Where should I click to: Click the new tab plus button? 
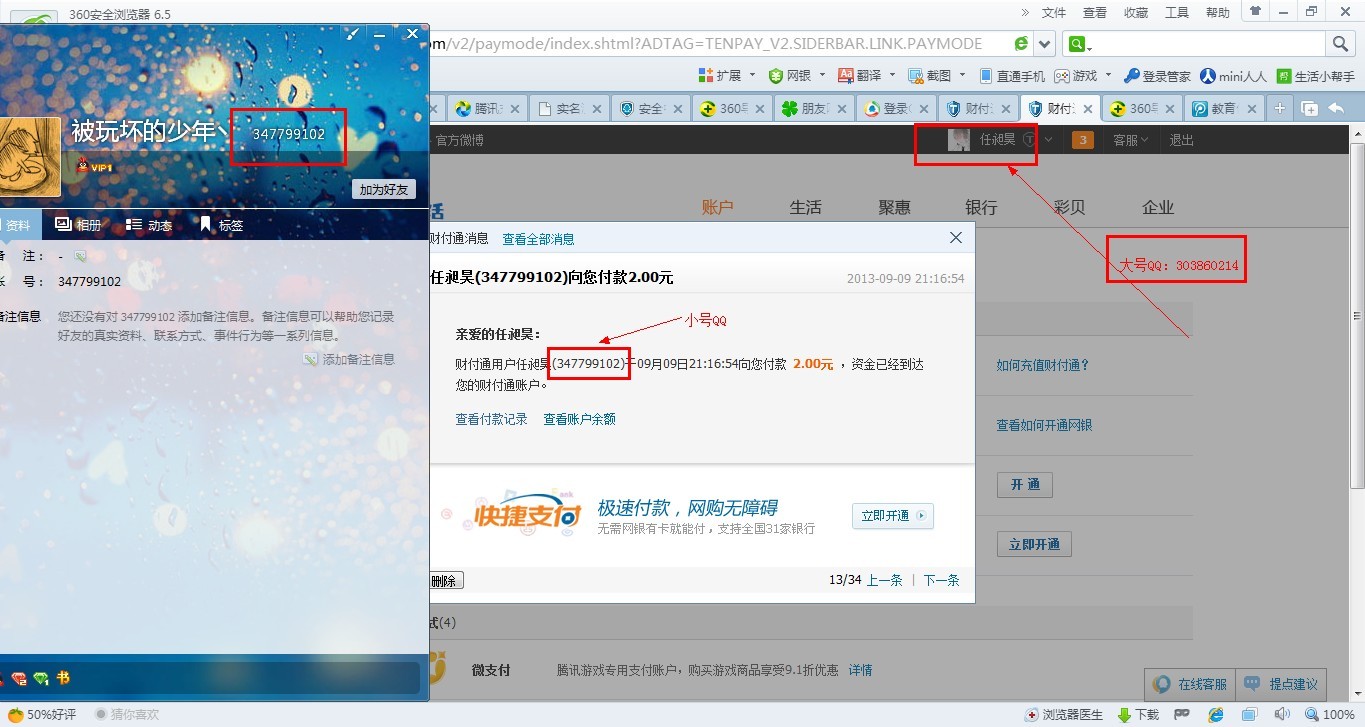1279,109
